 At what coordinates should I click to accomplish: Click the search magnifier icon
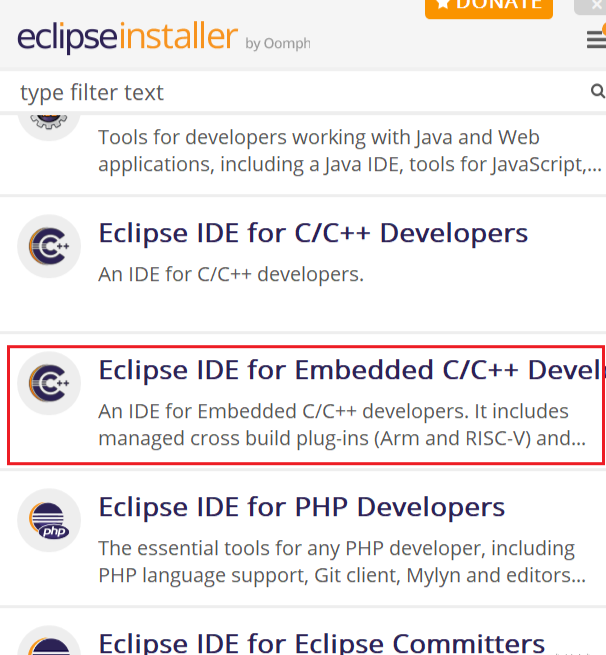click(x=598, y=91)
